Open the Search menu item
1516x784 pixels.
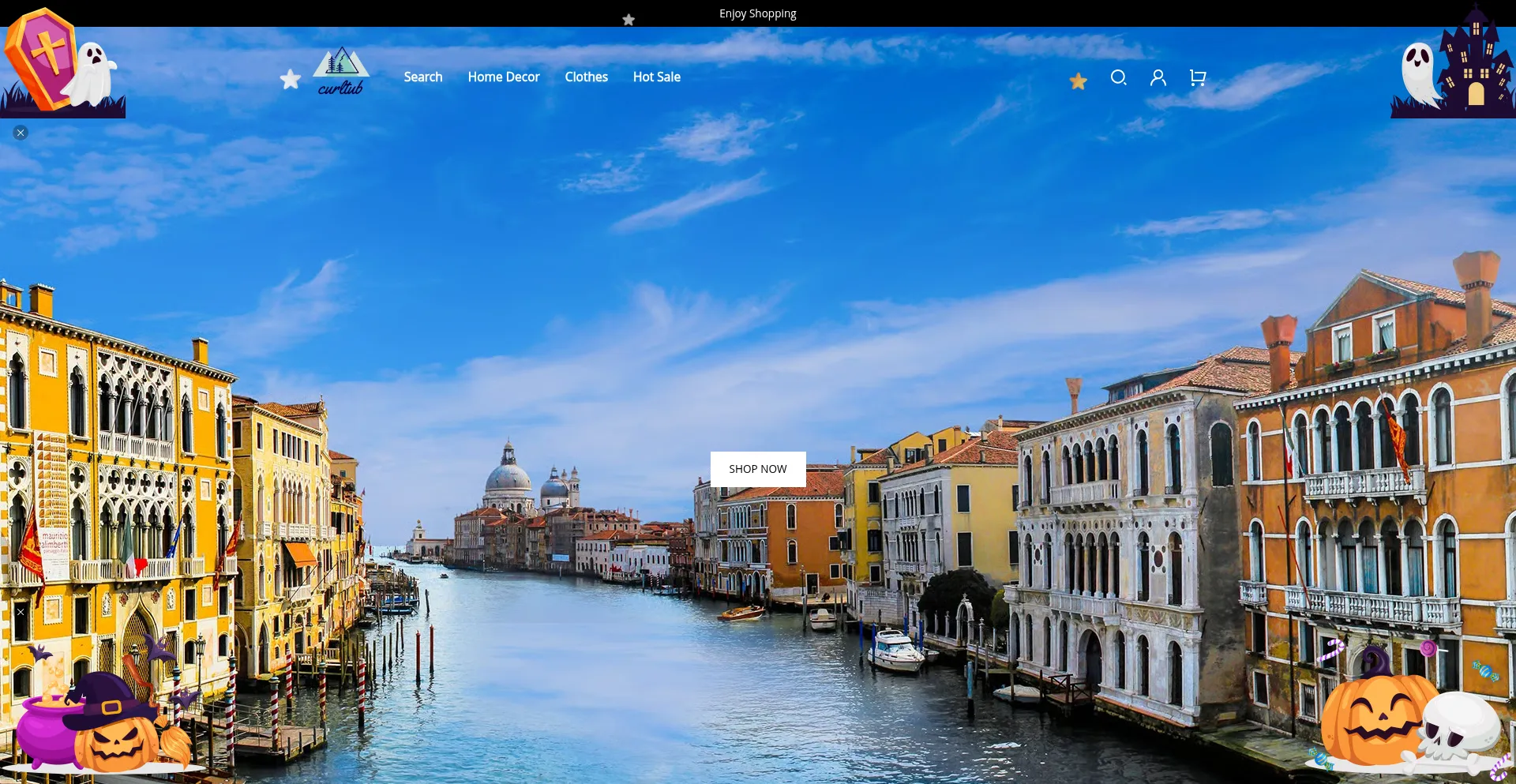click(x=422, y=77)
